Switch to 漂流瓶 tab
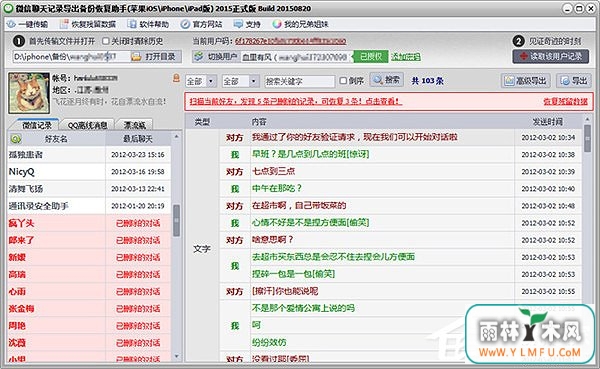 click(x=135, y=125)
